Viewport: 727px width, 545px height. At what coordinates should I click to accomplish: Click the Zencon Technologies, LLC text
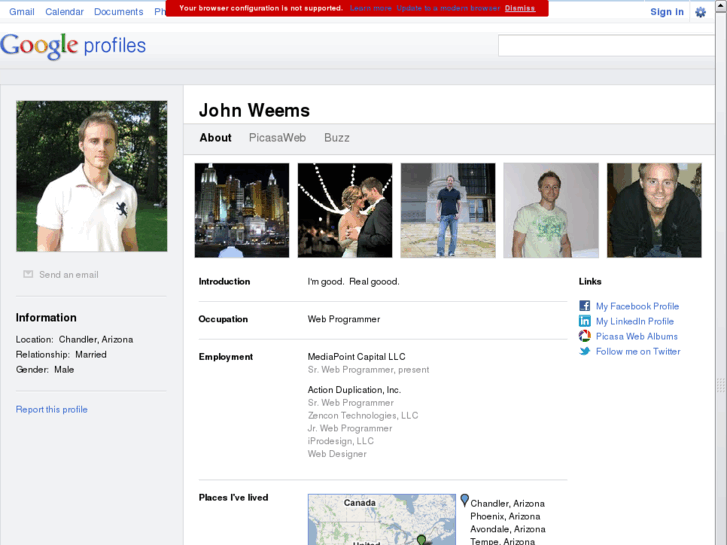[x=363, y=416]
